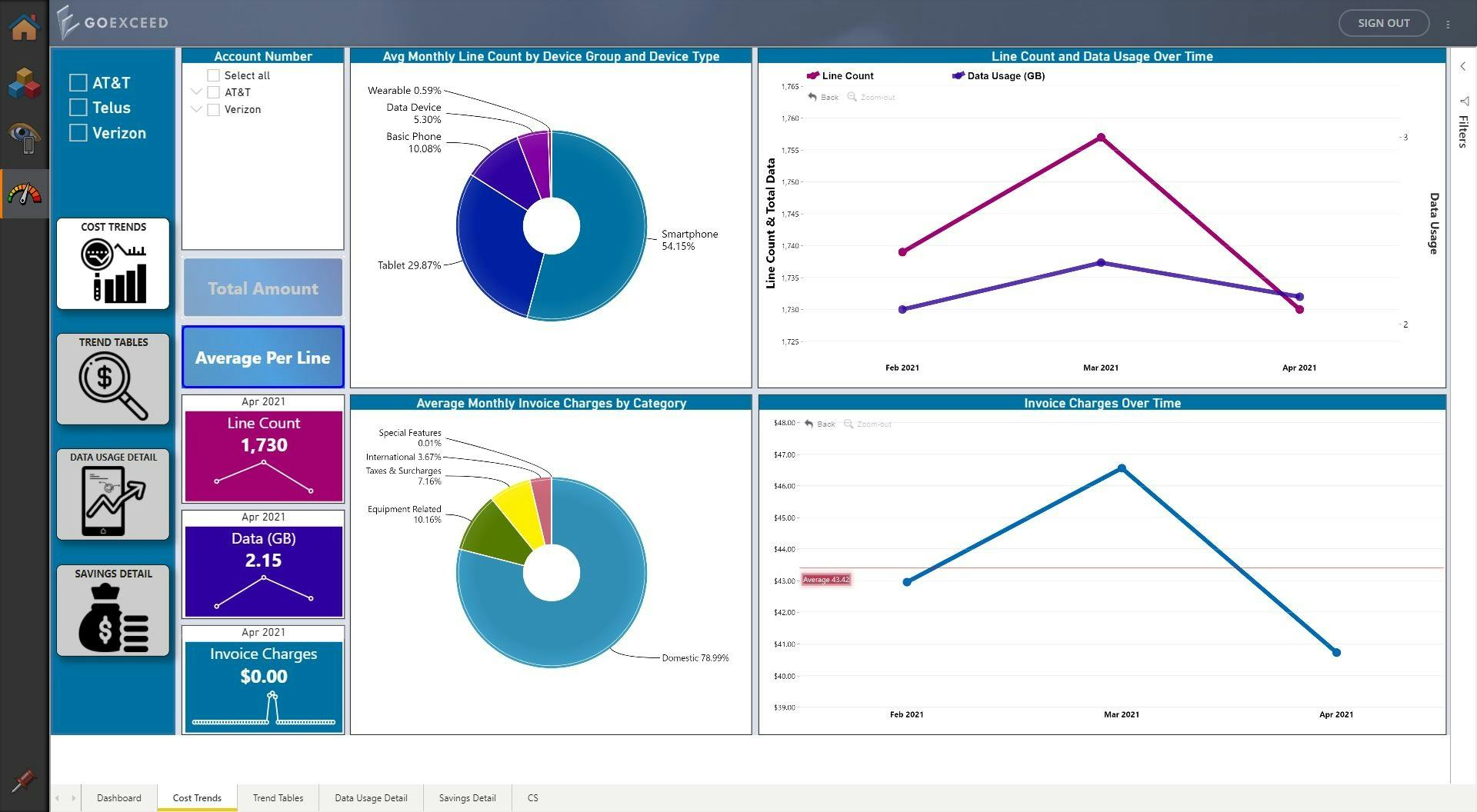The height and width of the screenshot is (812, 1477).
Task: Check Select all in Account Number list
Action: point(213,75)
